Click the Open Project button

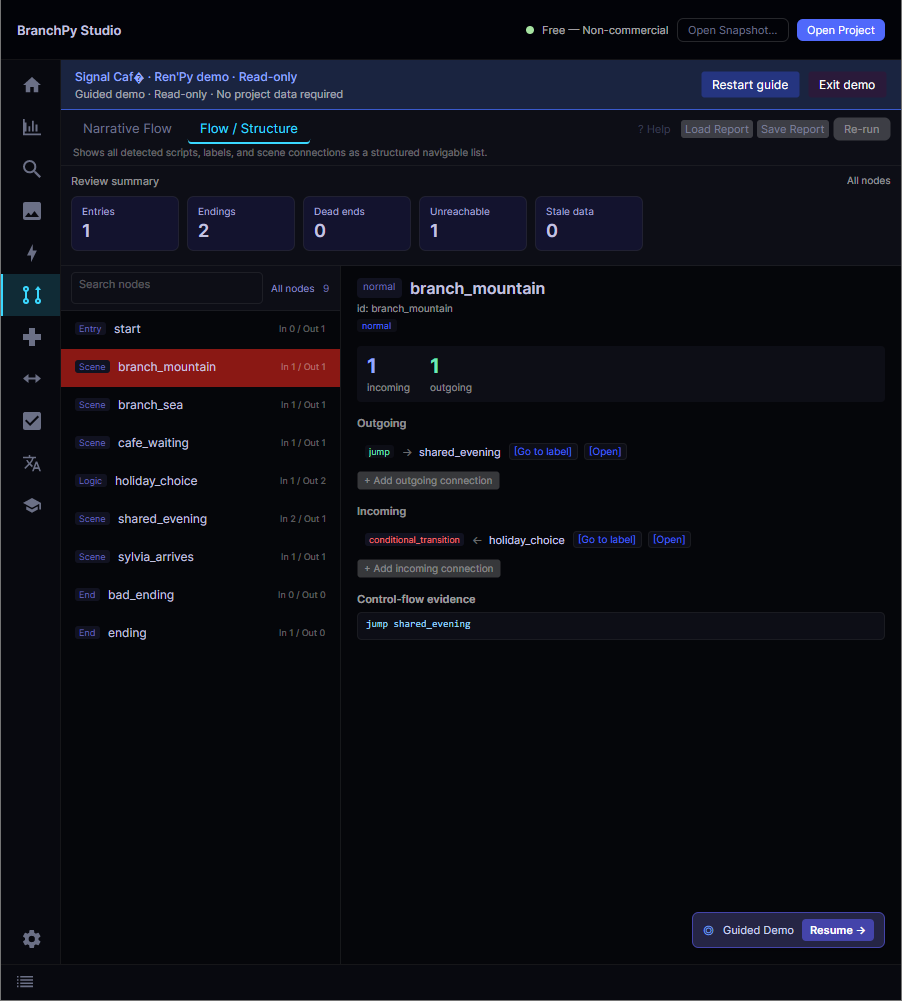point(840,30)
